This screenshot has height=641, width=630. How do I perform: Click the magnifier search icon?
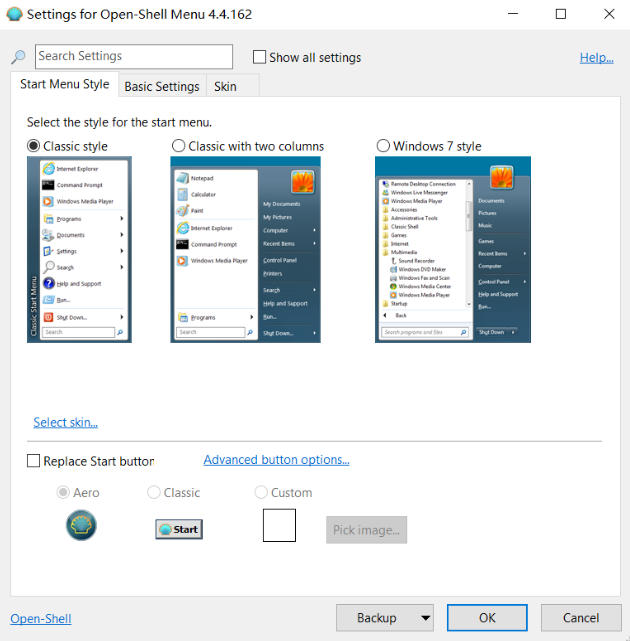tap(18, 58)
